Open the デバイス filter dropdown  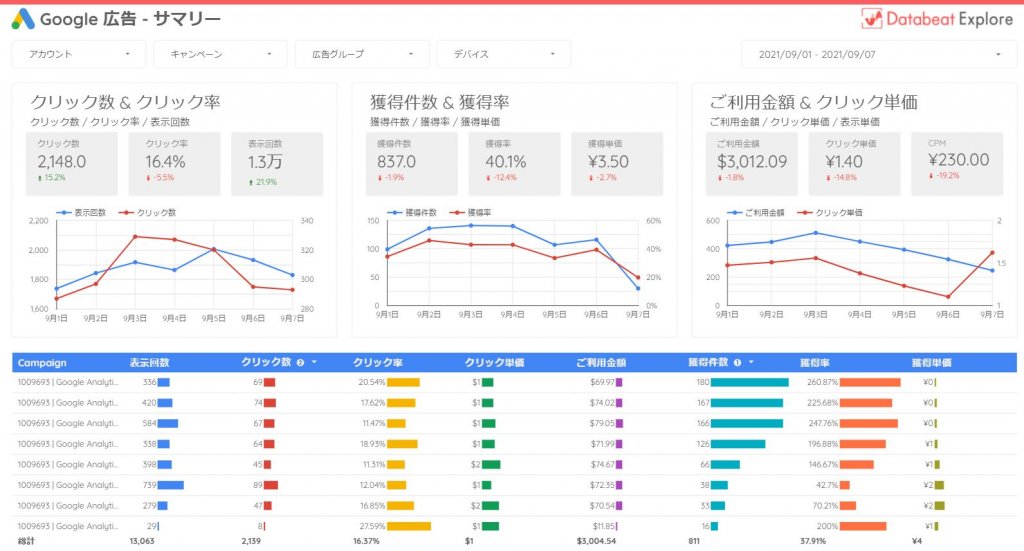click(x=504, y=54)
